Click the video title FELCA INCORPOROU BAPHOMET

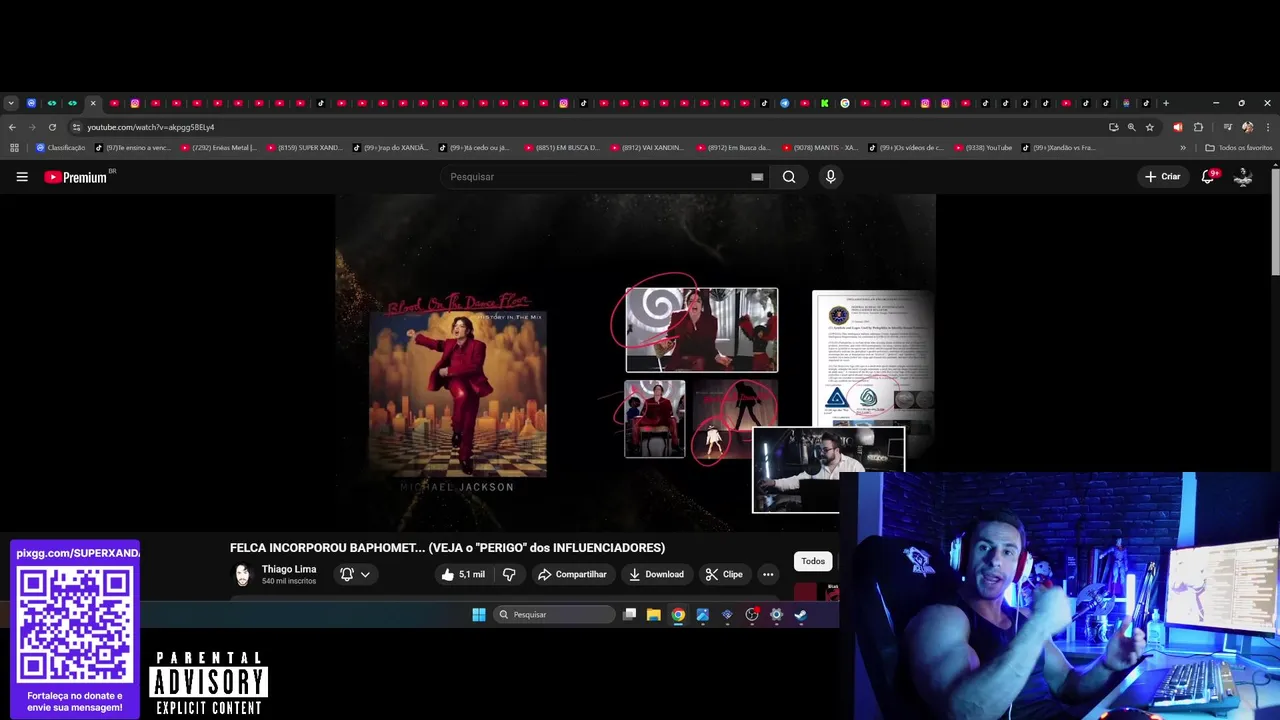coord(447,548)
